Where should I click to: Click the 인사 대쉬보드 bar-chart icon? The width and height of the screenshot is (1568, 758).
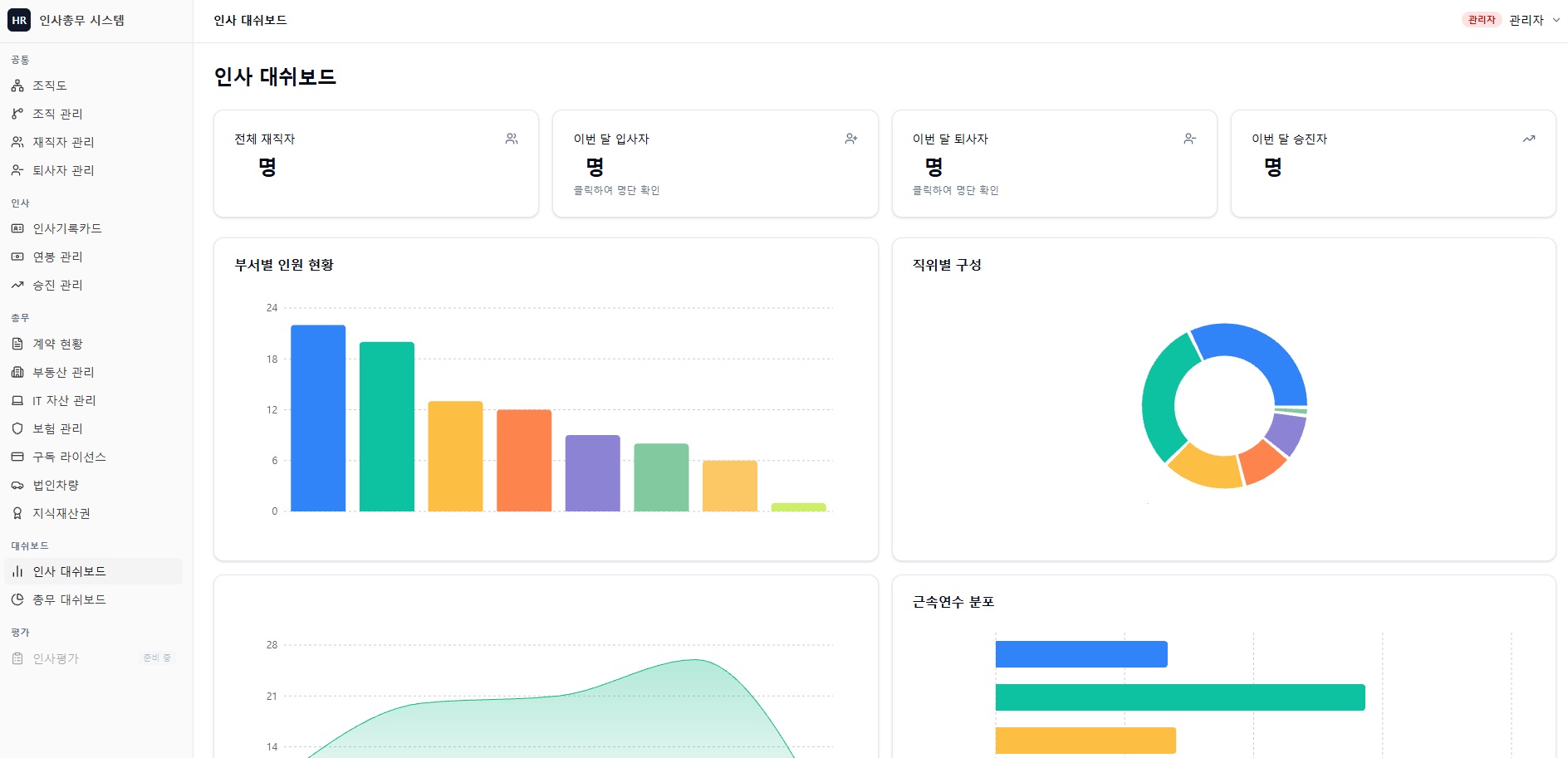pos(17,571)
